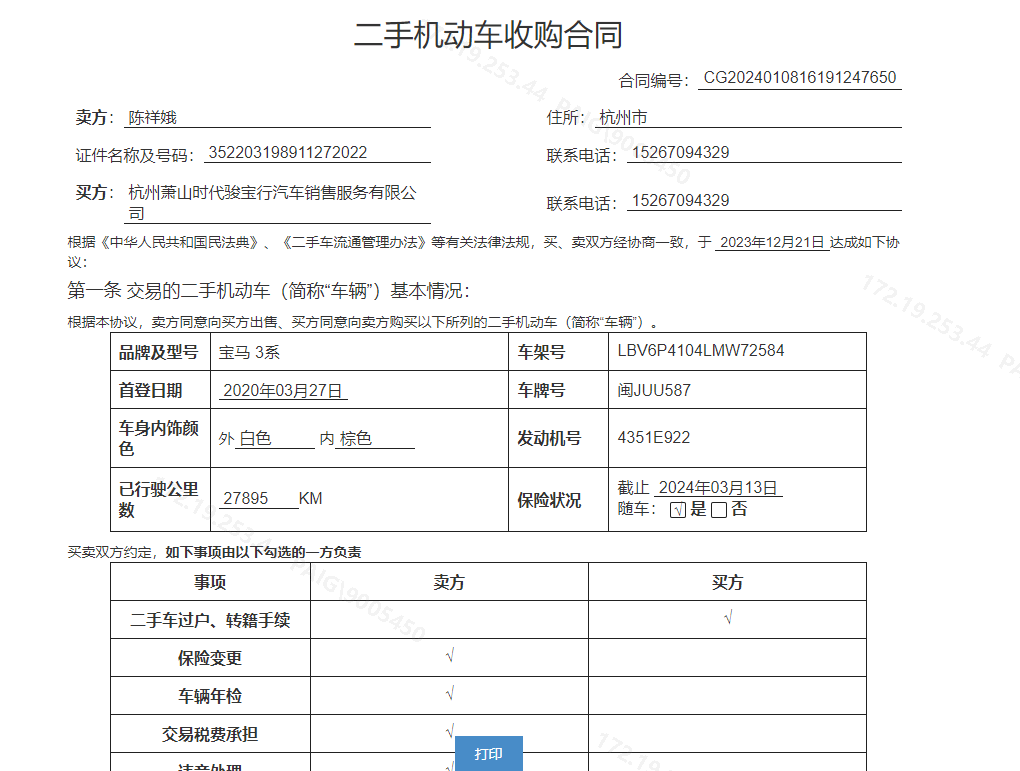The height and width of the screenshot is (771, 1020).
Task: Click the 证件名称及号码 label
Action: tap(135, 156)
